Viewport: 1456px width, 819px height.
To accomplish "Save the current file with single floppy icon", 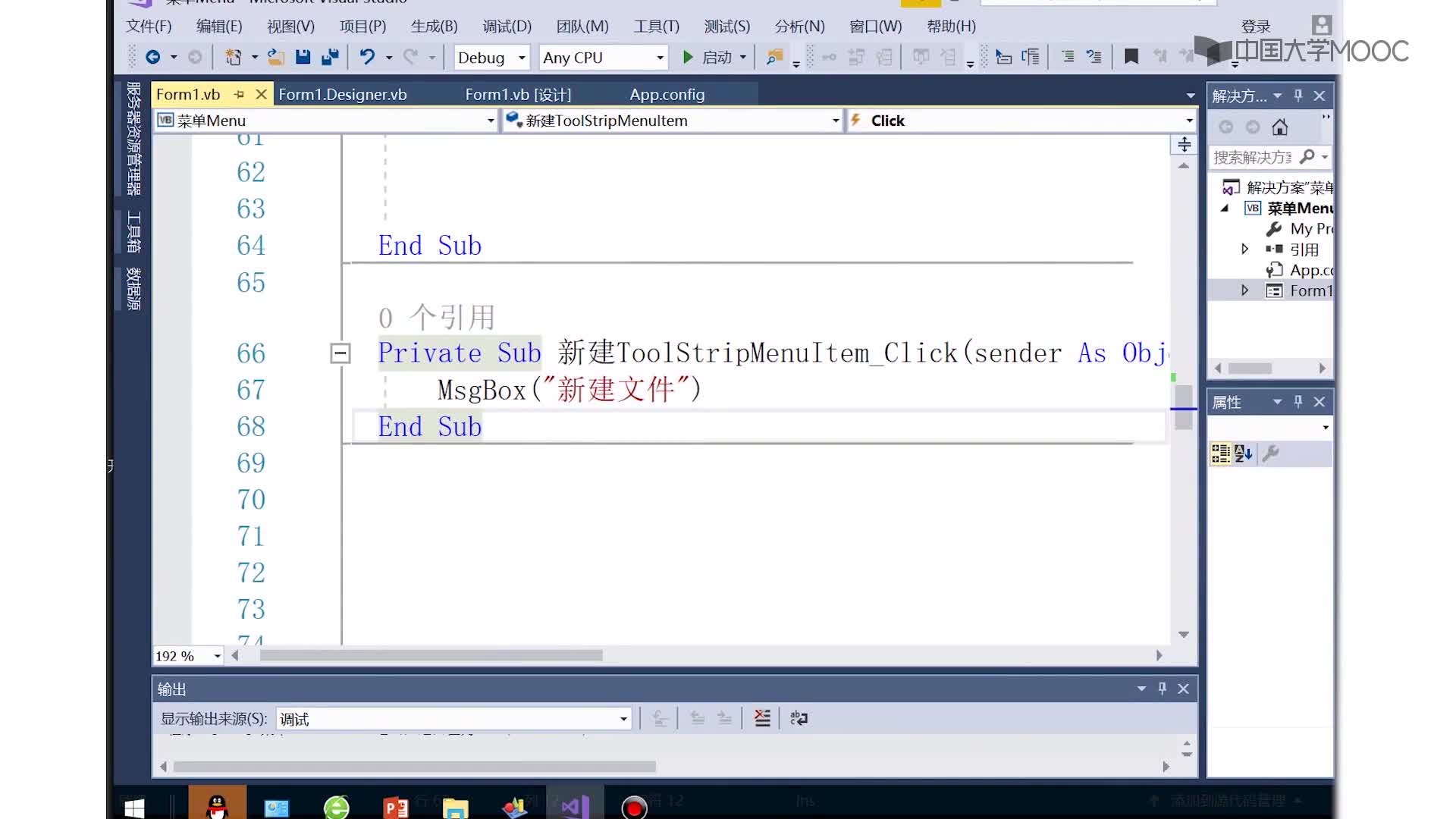I will click(x=303, y=57).
